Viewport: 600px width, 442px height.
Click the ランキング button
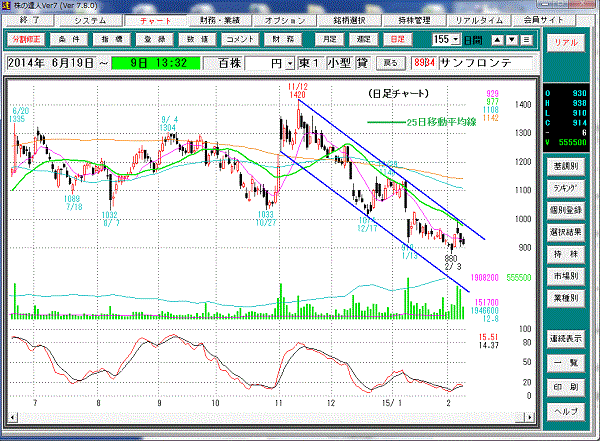(x=566, y=188)
